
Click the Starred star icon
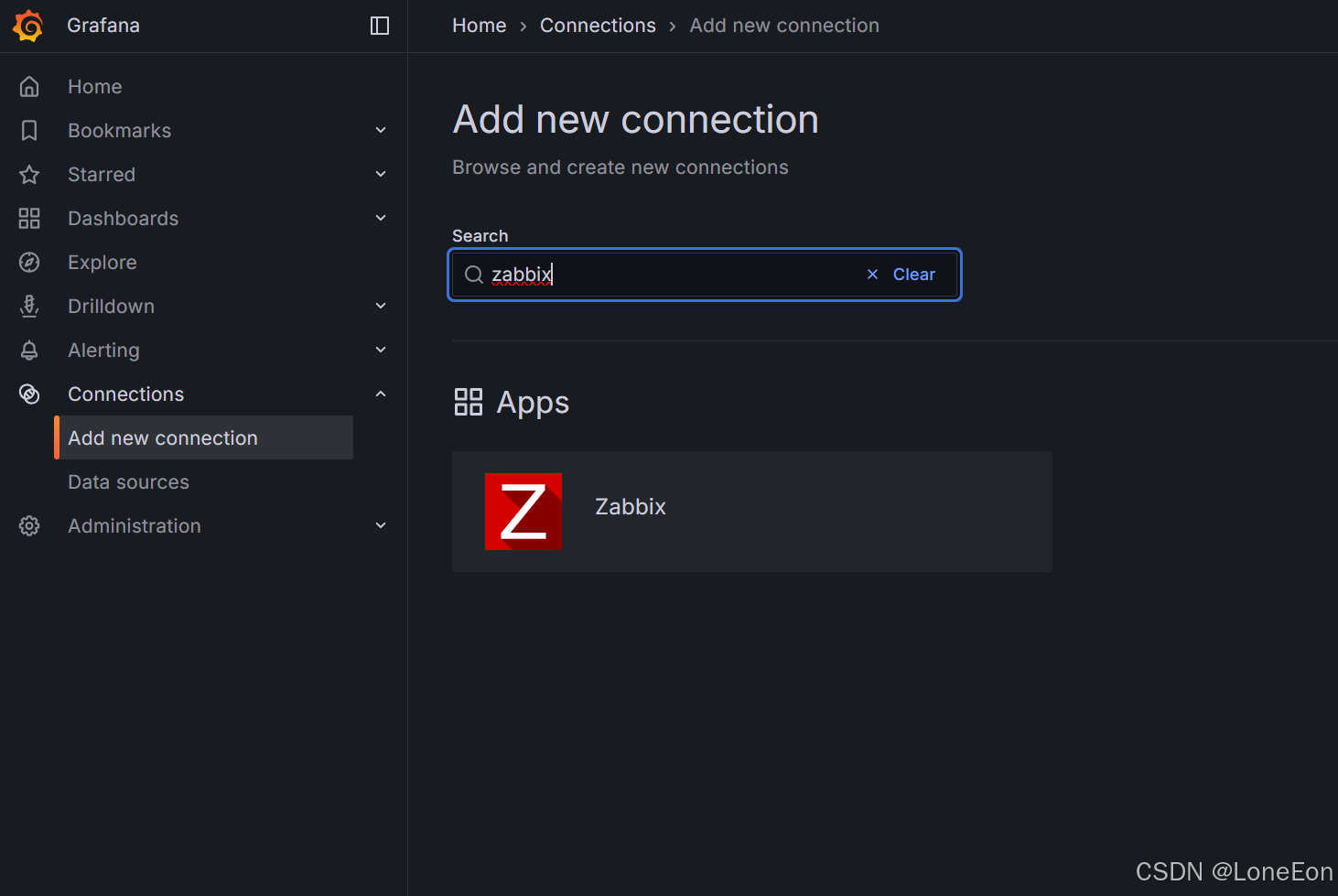pos(29,175)
